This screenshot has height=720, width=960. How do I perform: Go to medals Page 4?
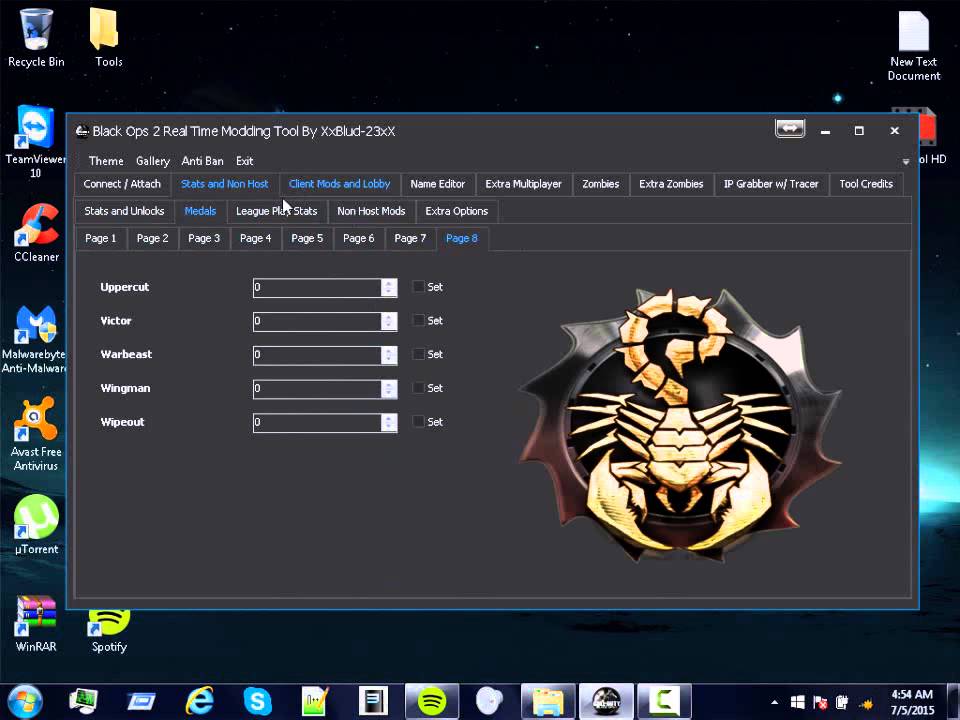[x=255, y=238]
